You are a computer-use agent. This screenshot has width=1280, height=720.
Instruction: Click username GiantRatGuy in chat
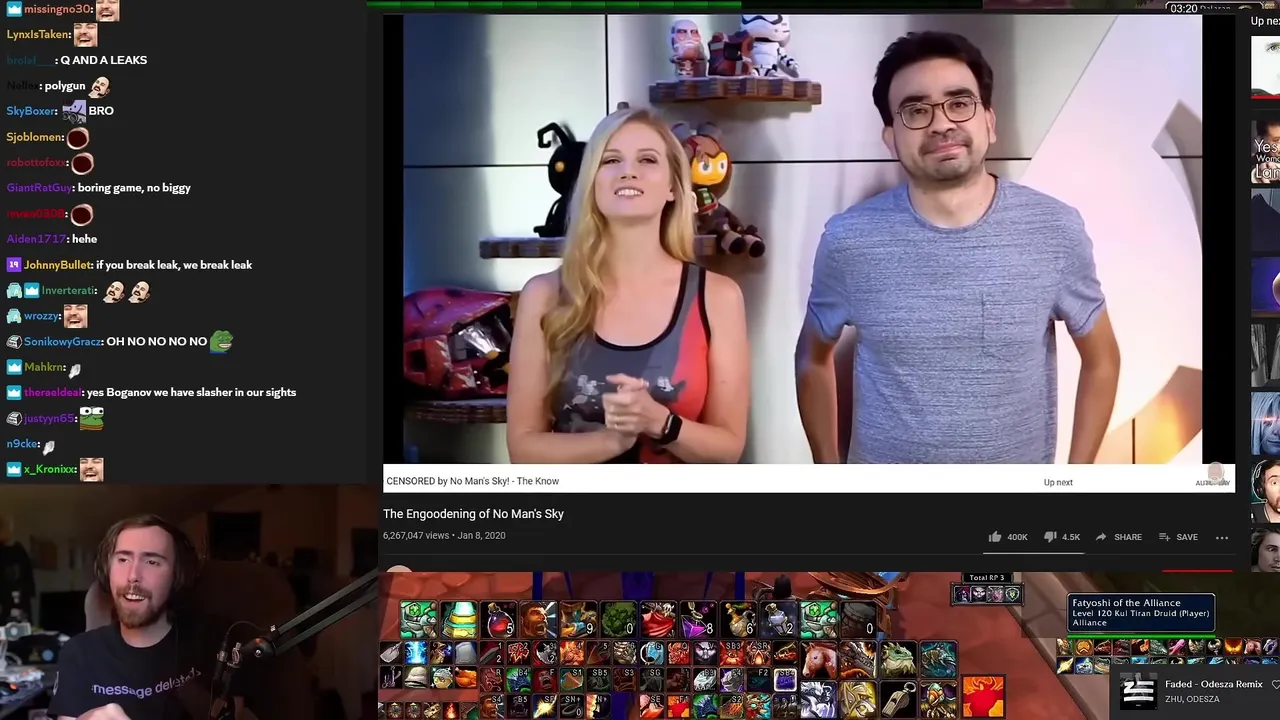click(39, 187)
